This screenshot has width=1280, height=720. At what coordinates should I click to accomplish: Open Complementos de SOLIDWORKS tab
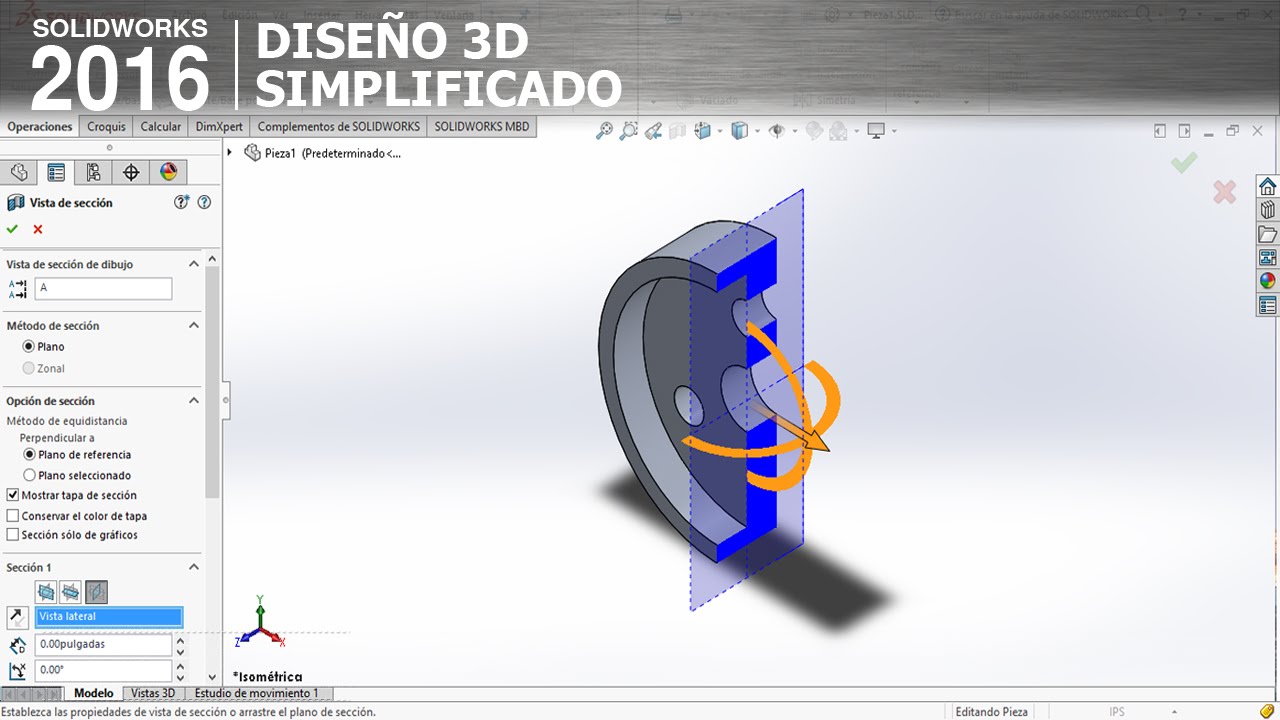(x=338, y=127)
